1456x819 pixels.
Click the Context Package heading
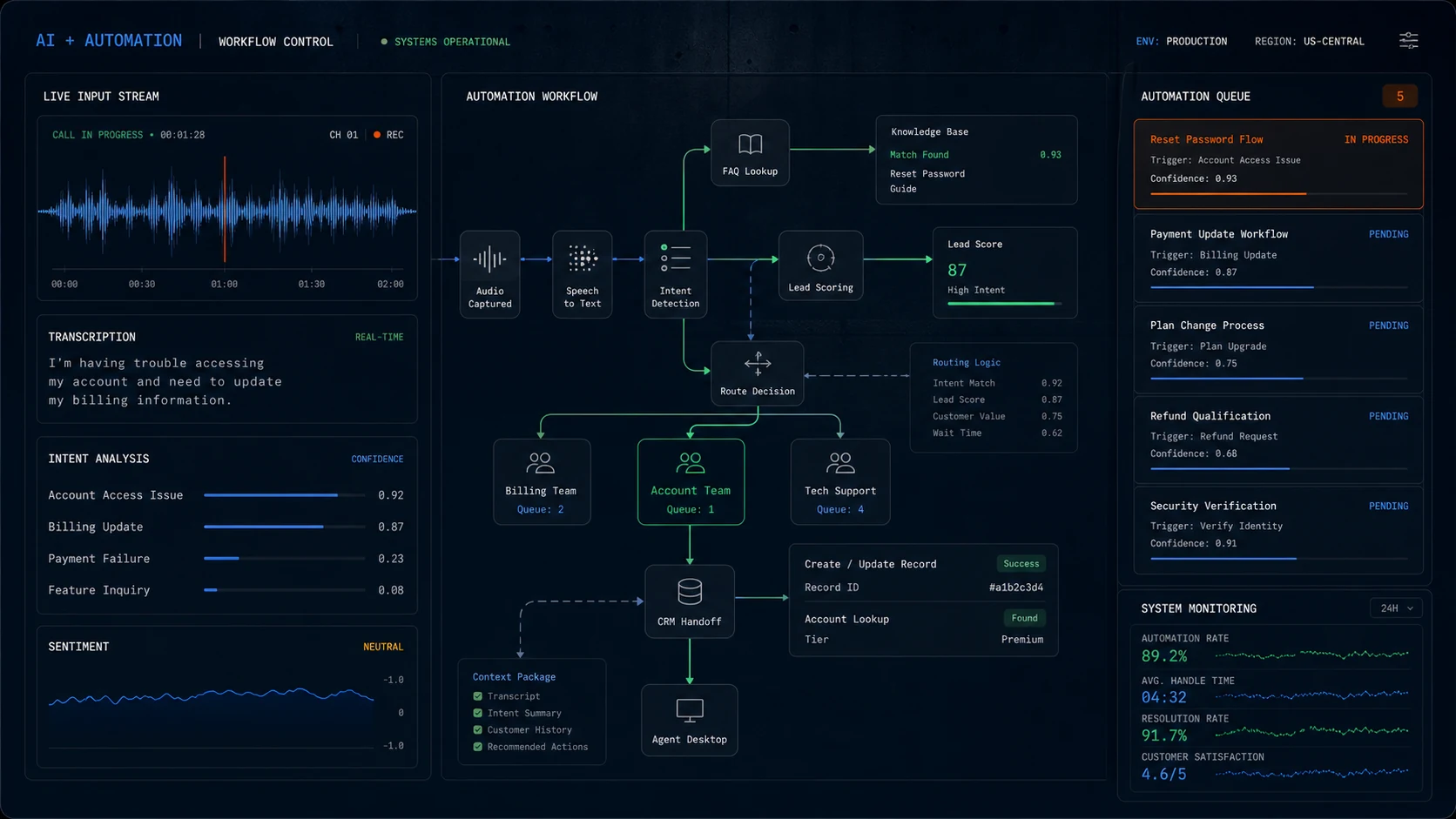514,676
